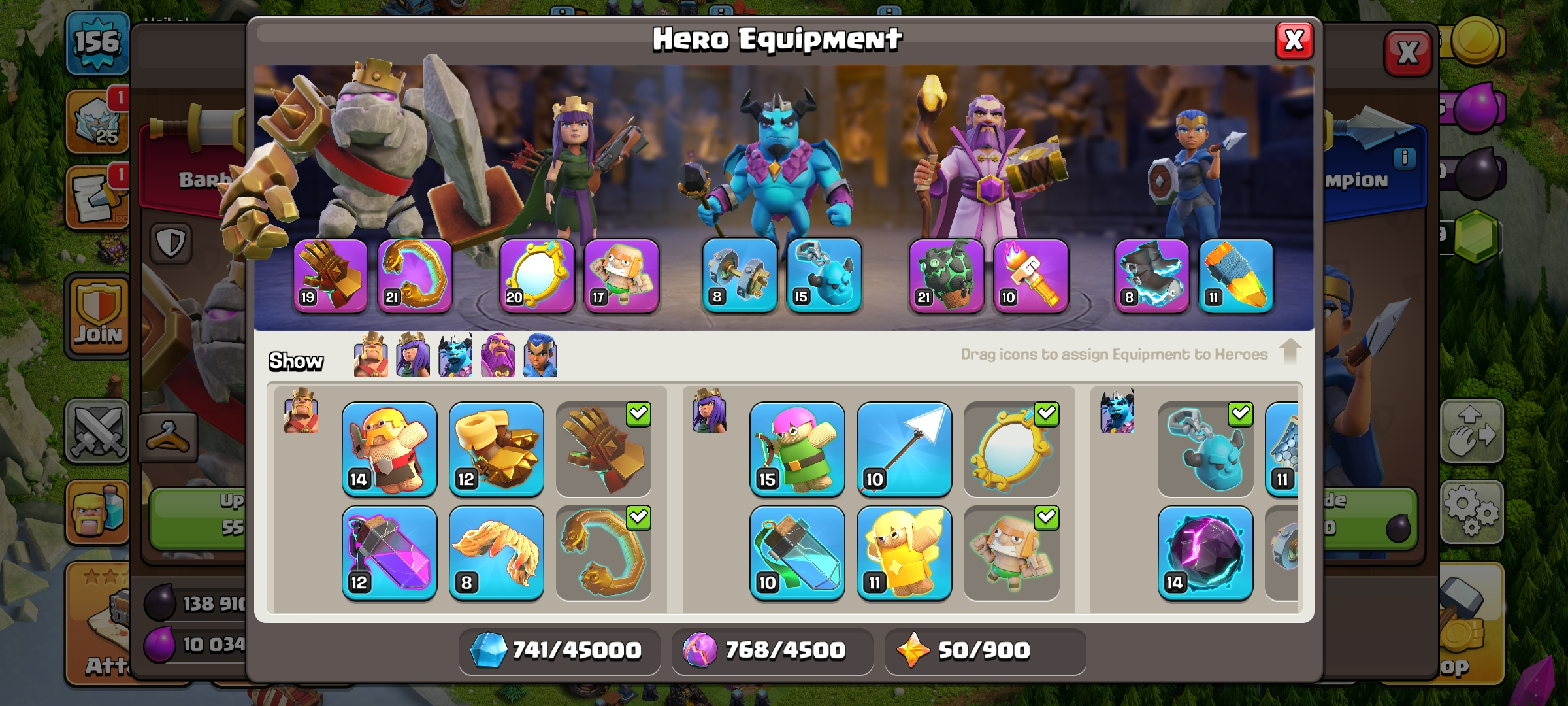
Task: Select the level 14 Barbarian Puppet equipment
Action: click(x=389, y=449)
